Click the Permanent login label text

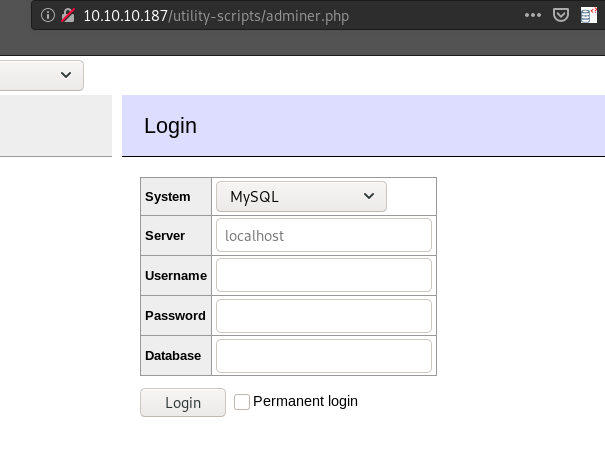(x=305, y=401)
